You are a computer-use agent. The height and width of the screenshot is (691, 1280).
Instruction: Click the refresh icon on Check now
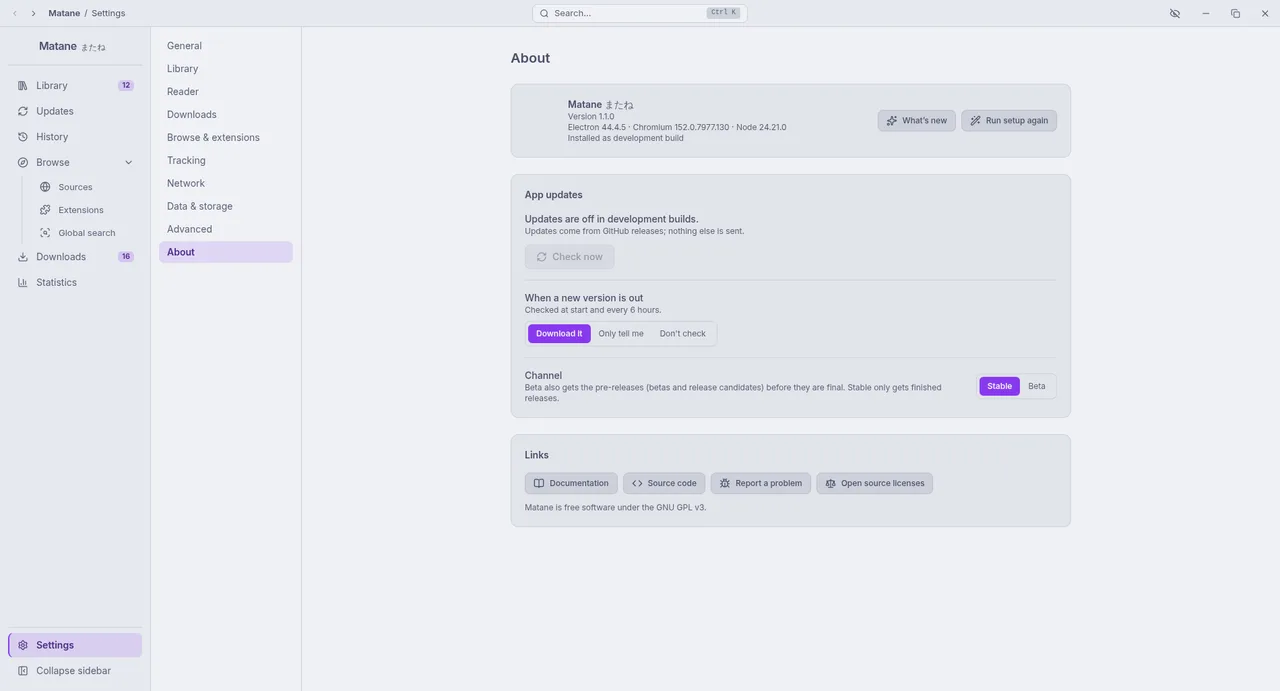click(x=542, y=257)
